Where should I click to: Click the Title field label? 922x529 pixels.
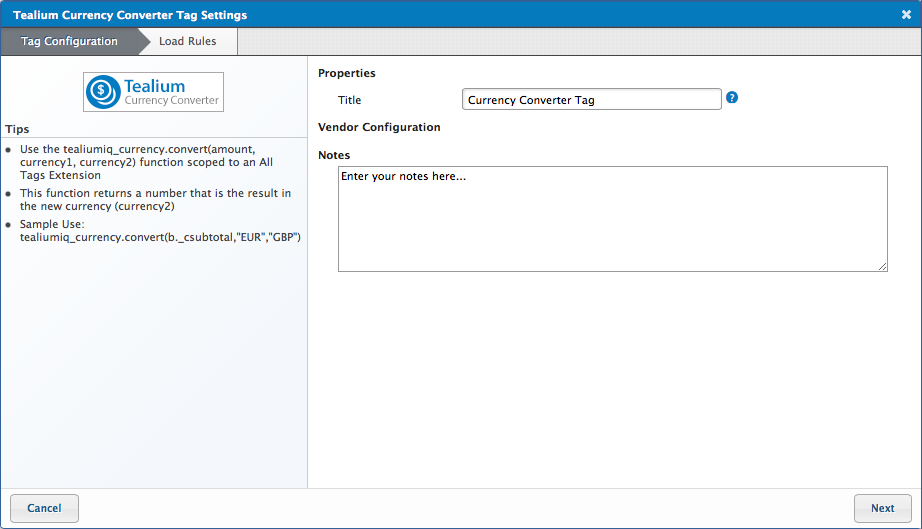coord(349,100)
